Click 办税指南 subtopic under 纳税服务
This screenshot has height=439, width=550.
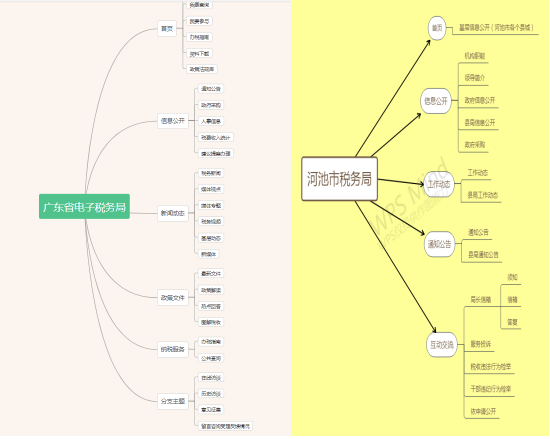[211, 342]
